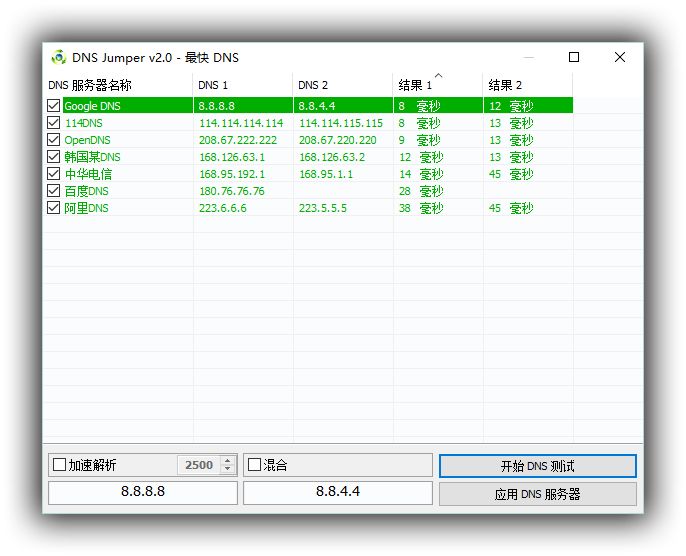This screenshot has width=686, height=556.
Task: Select the 阿里DNS server name
Action: (87, 208)
